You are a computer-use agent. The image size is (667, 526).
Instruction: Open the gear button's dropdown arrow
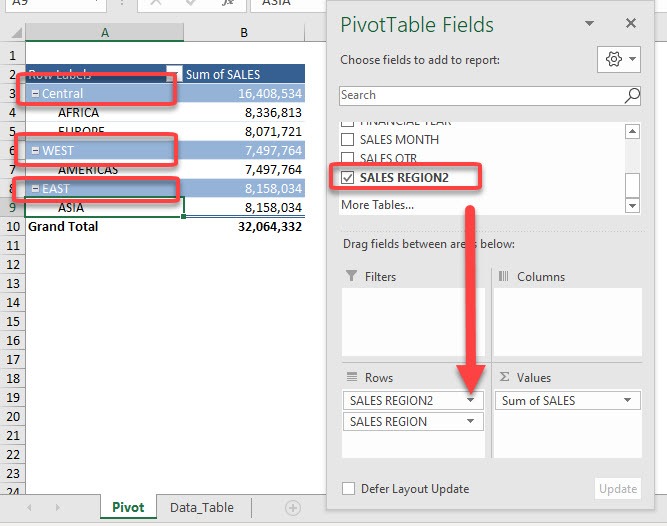tap(633, 59)
